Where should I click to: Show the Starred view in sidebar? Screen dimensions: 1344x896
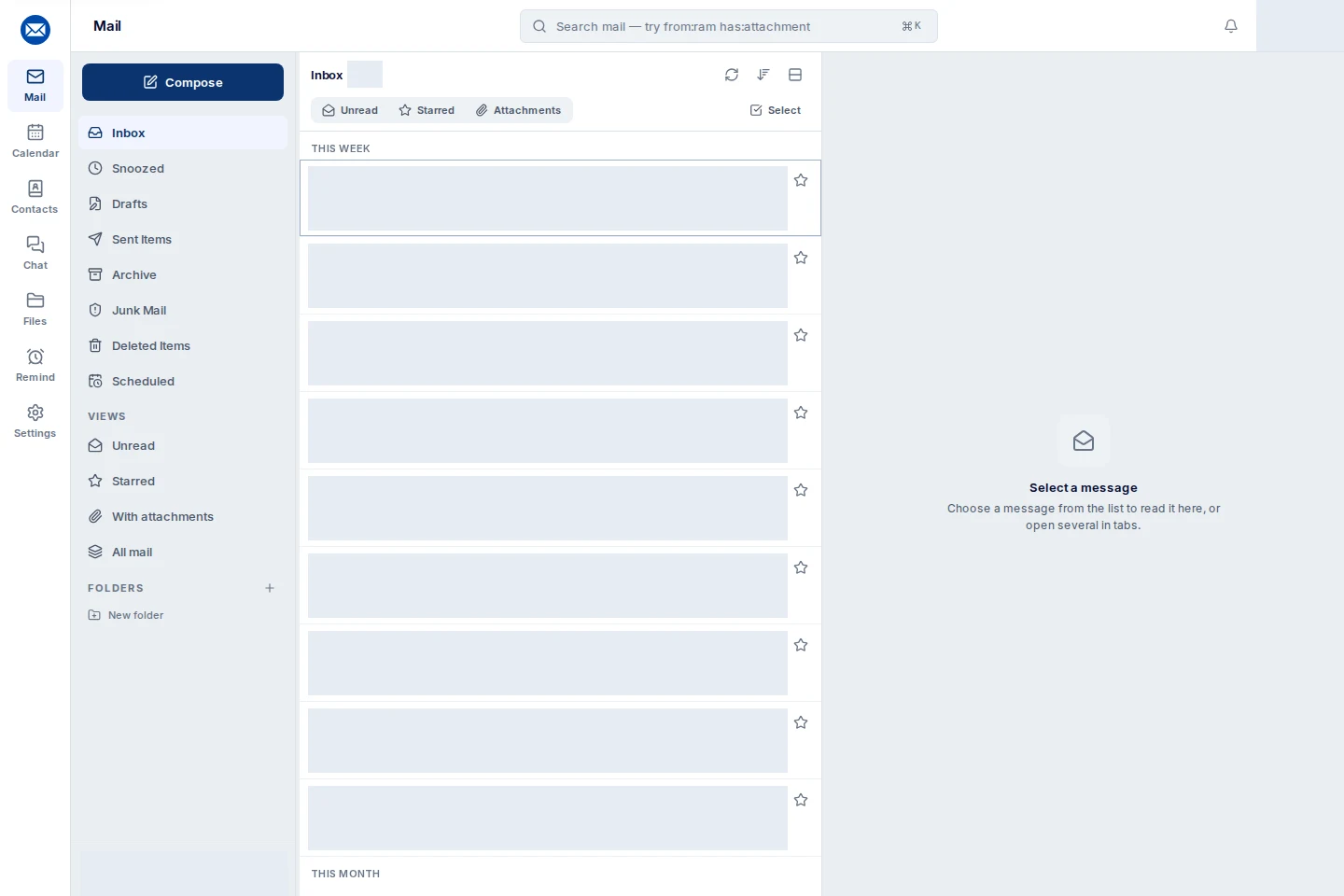click(183, 481)
